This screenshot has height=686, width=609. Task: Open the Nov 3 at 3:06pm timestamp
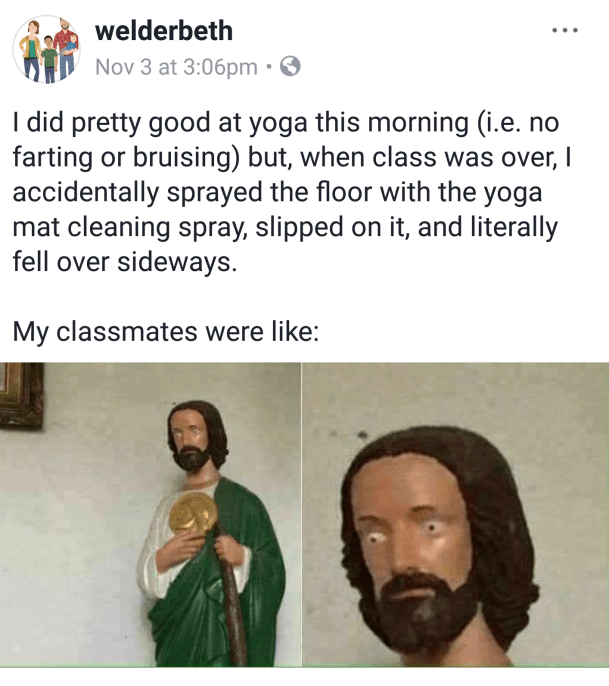tap(173, 67)
